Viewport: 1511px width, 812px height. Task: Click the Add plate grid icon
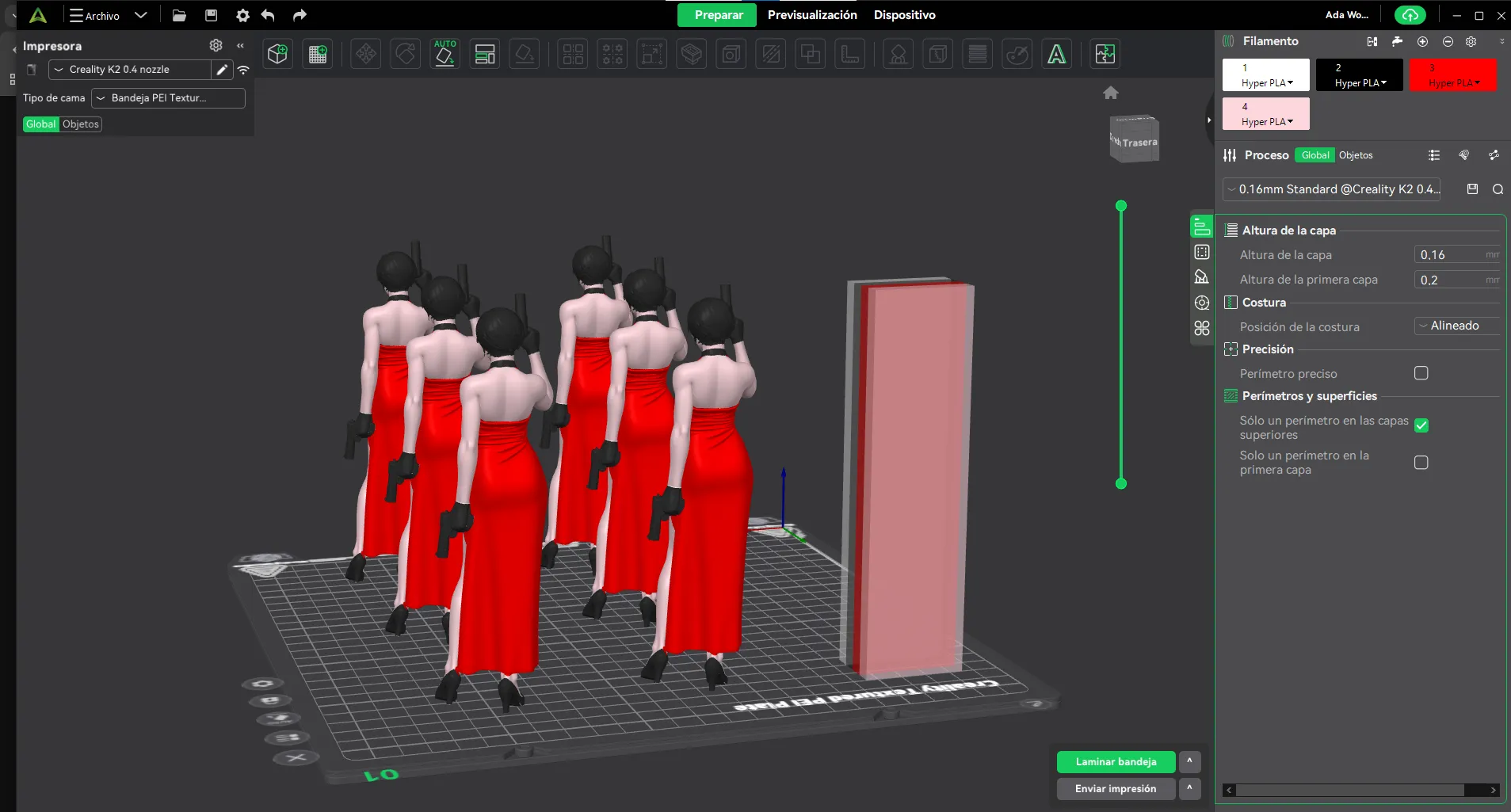[x=318, y=54]
